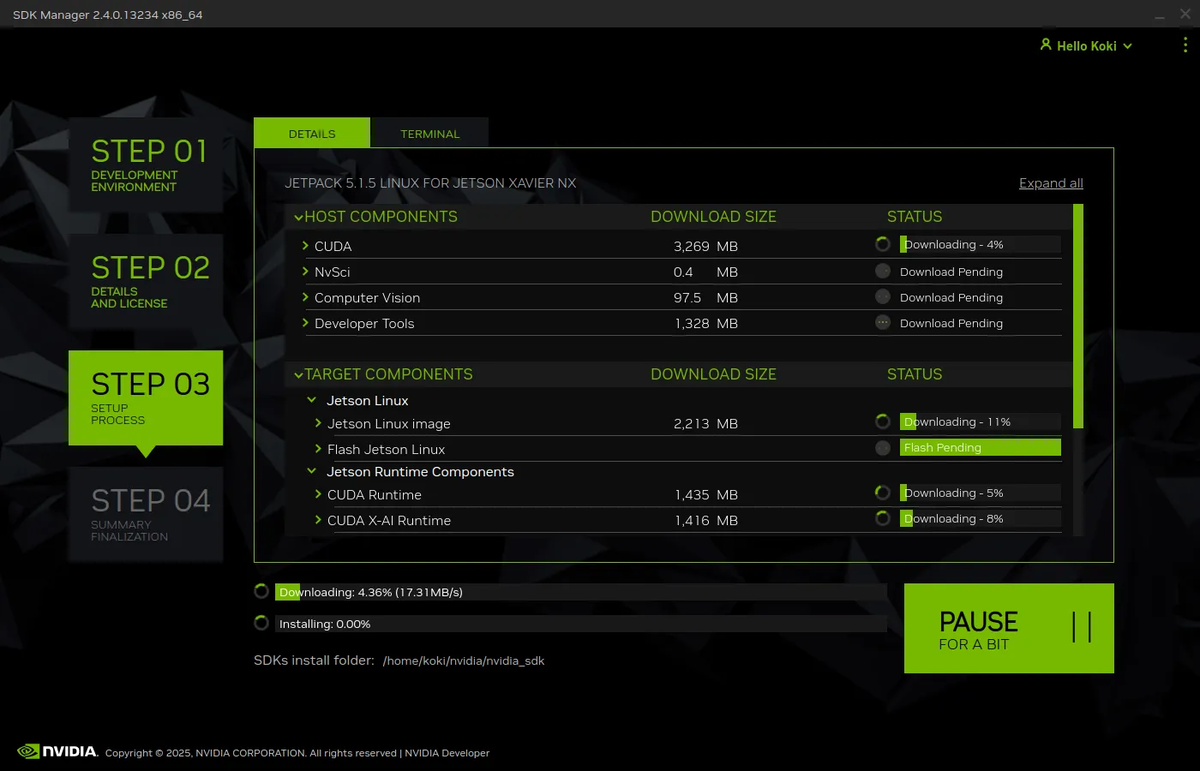The image size is (1200, 771).
Task: Click the CUDA Runtime 5% progress bar
Action: [980, 493]
